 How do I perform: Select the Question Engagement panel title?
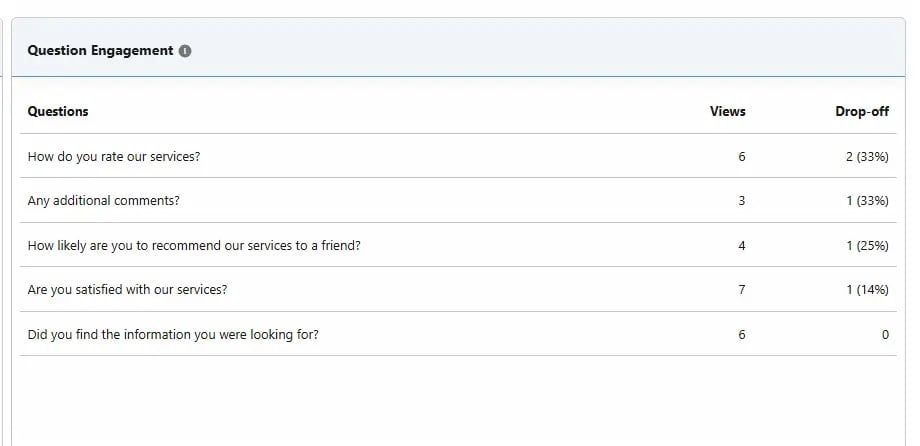100,50
